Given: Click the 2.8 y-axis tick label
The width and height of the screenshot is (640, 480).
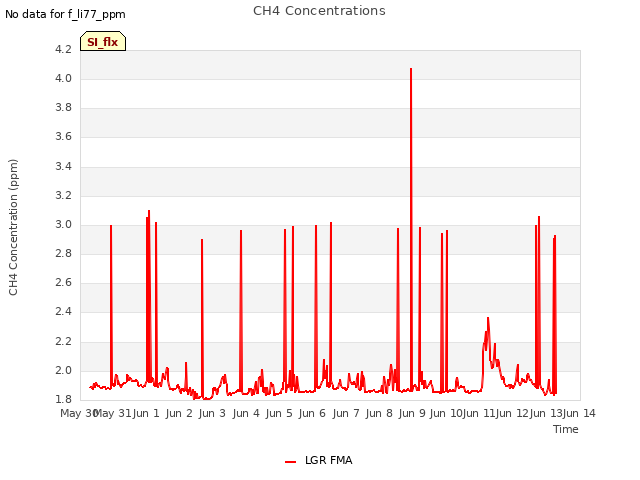Looking at the screenshot, I should (x=63, y=253).
